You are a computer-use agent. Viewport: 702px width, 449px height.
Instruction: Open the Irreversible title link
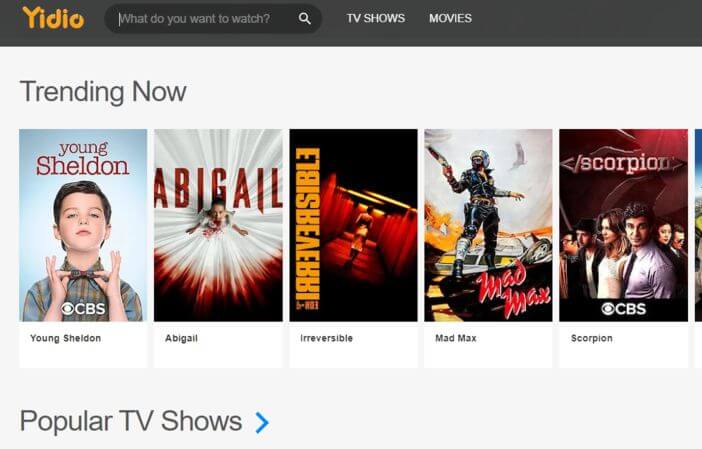[x=326, y=338]
